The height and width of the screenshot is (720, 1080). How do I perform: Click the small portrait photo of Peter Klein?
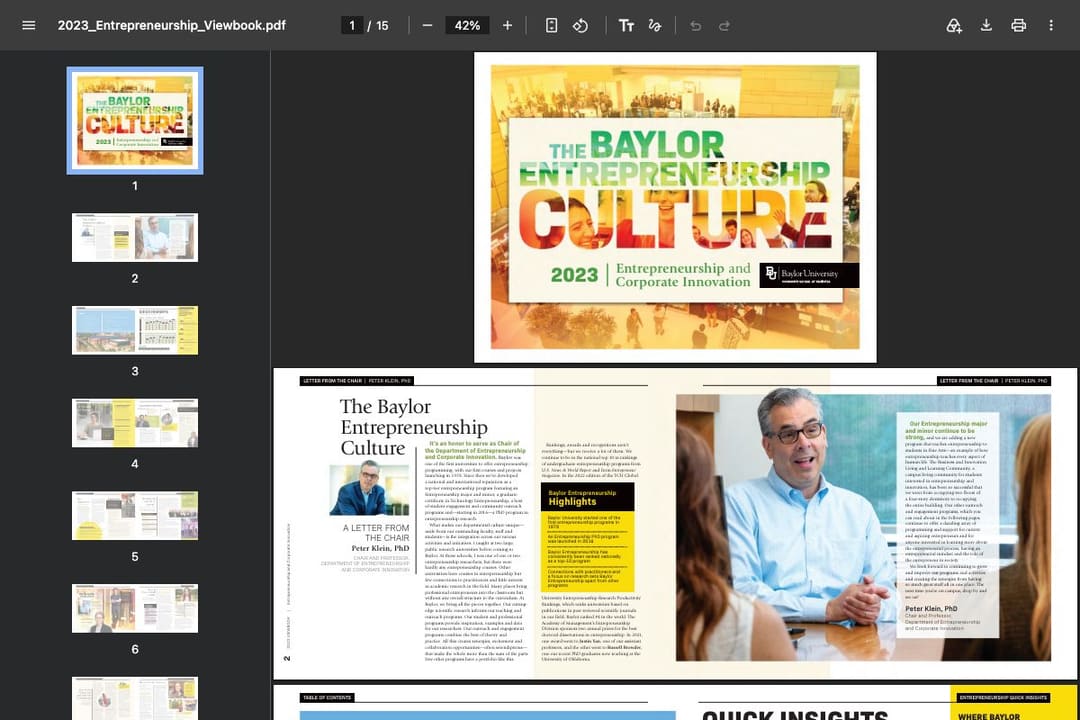[x=369, y=488]
